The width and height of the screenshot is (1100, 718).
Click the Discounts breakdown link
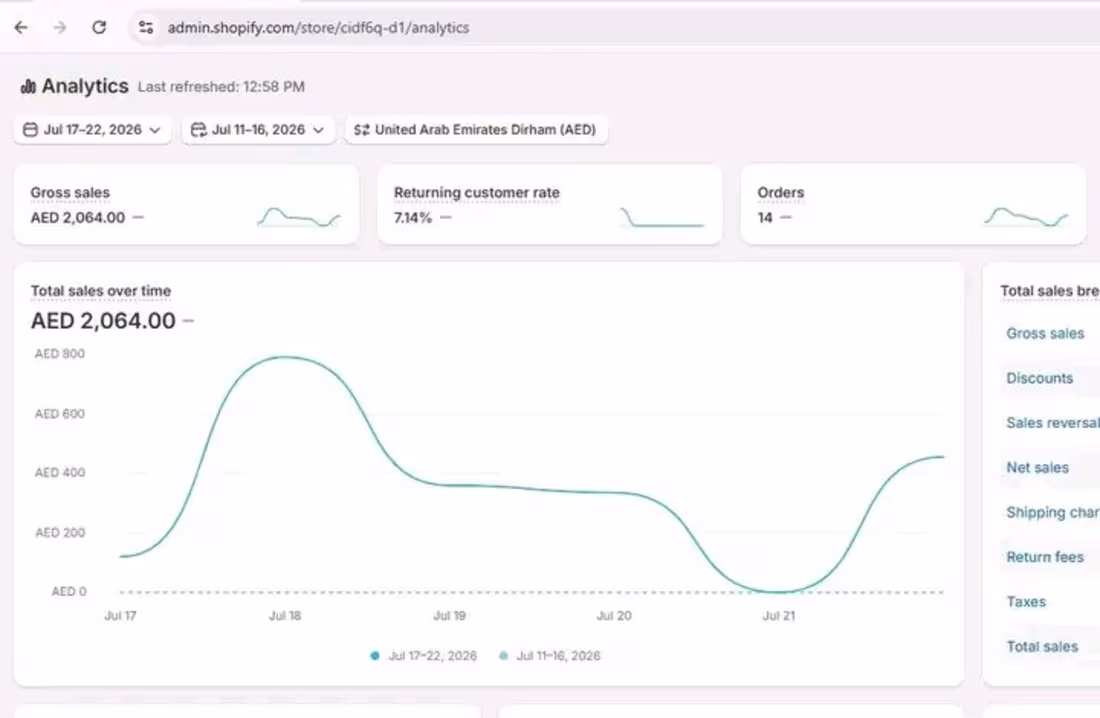pyautogui.click(x=1039, y=378)
